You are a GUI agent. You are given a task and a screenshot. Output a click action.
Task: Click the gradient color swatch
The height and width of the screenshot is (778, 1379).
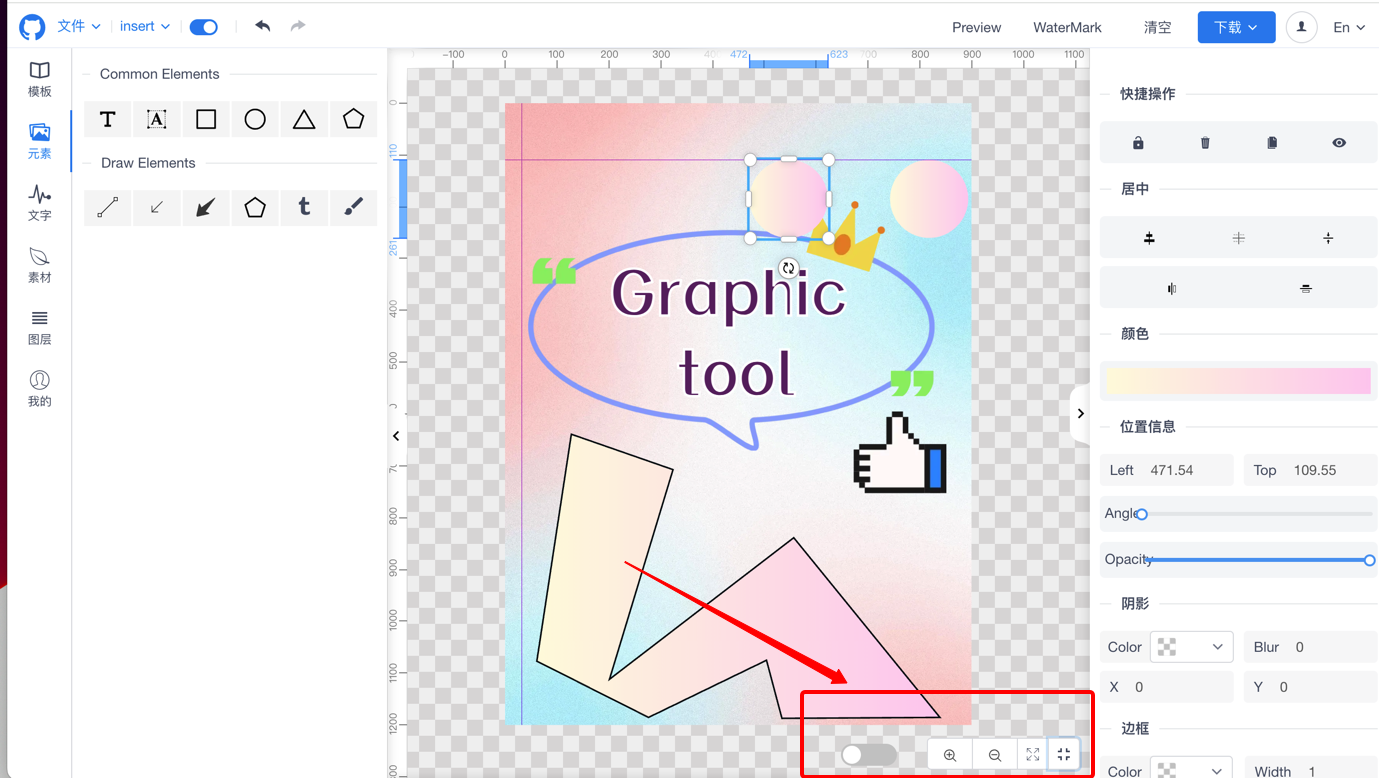pyautogui.click(x=1238, y=381)
